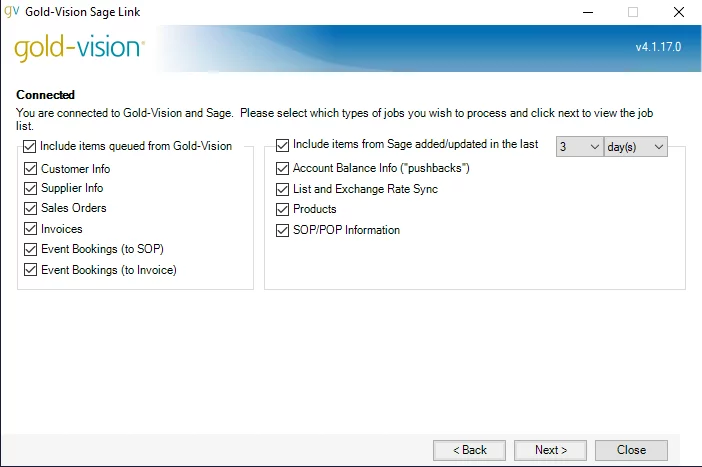
Task: Disable the Sales Orders checkbox
Action: point(30,208)
